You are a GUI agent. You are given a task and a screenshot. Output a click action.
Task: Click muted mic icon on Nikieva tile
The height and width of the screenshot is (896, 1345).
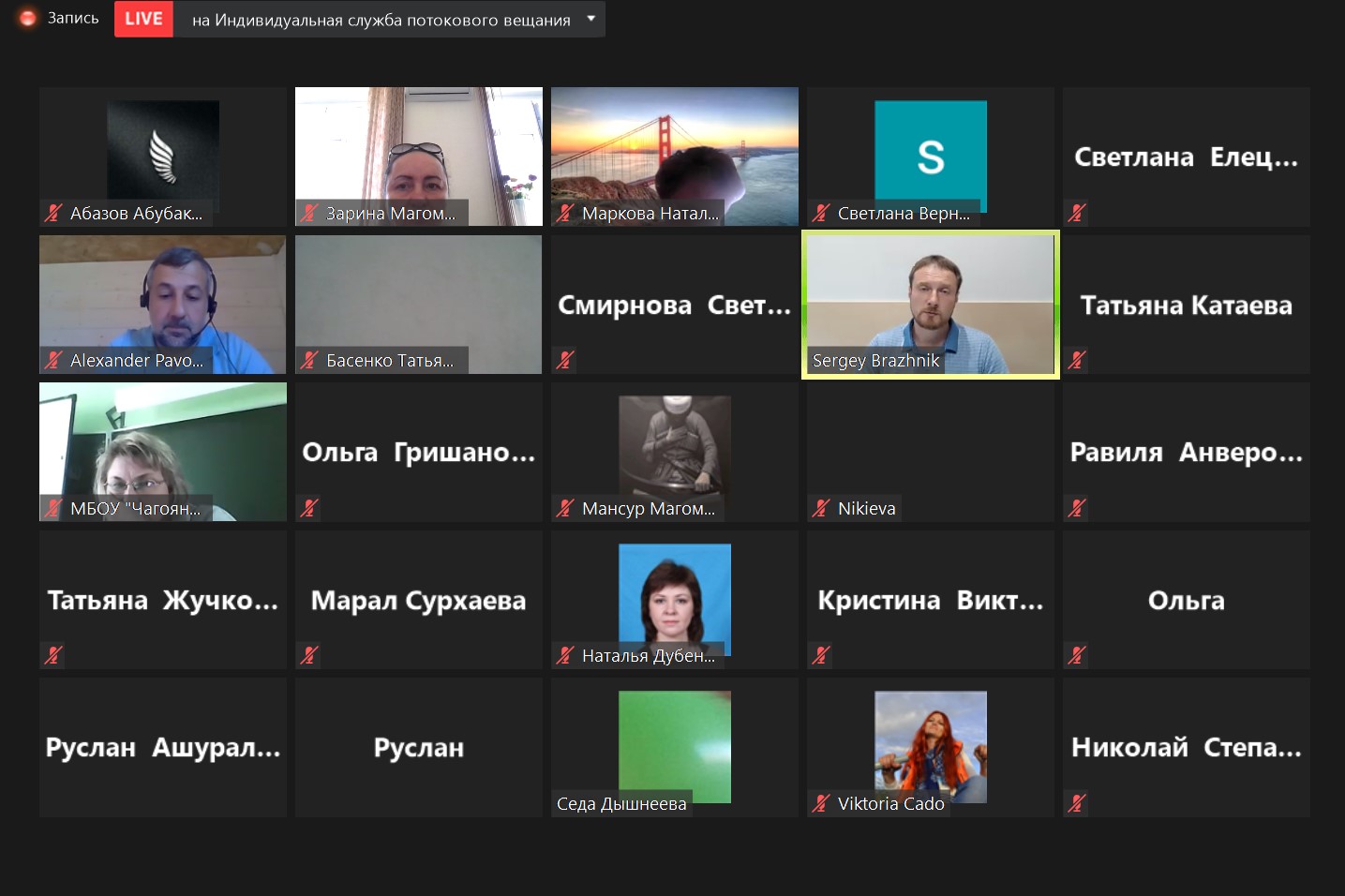[821, 508]
